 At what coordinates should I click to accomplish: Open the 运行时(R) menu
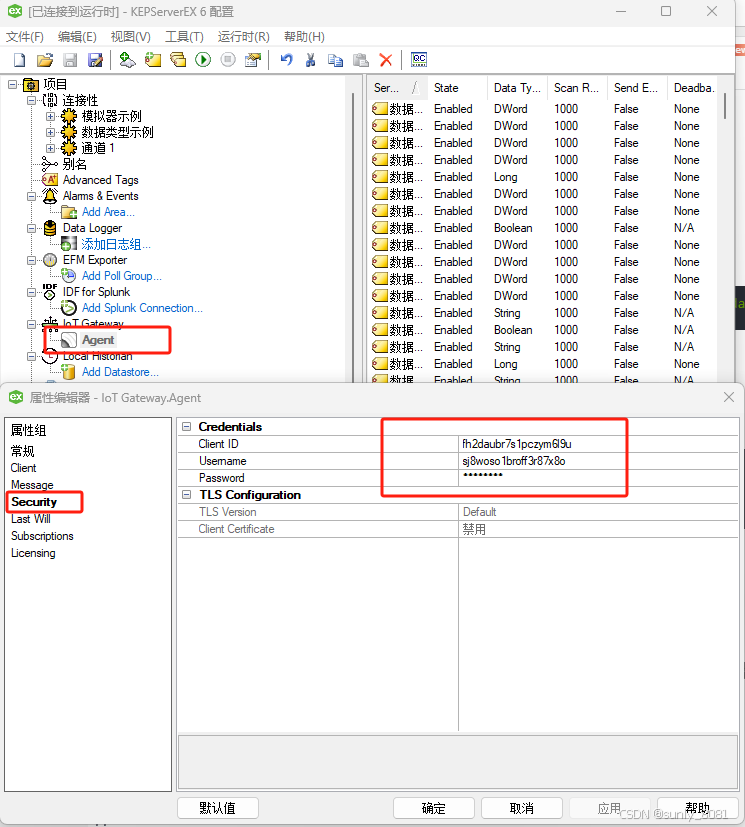[x=243, y=36]
